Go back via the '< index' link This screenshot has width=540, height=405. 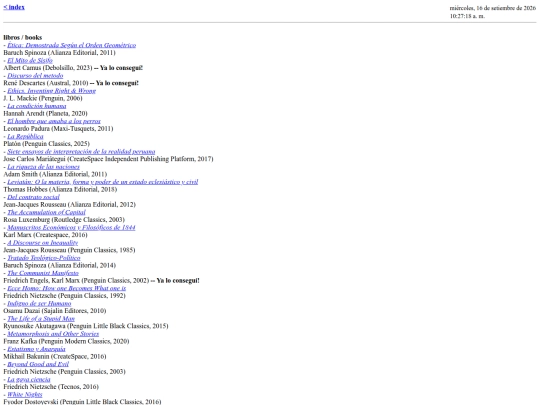click(14, 7)
